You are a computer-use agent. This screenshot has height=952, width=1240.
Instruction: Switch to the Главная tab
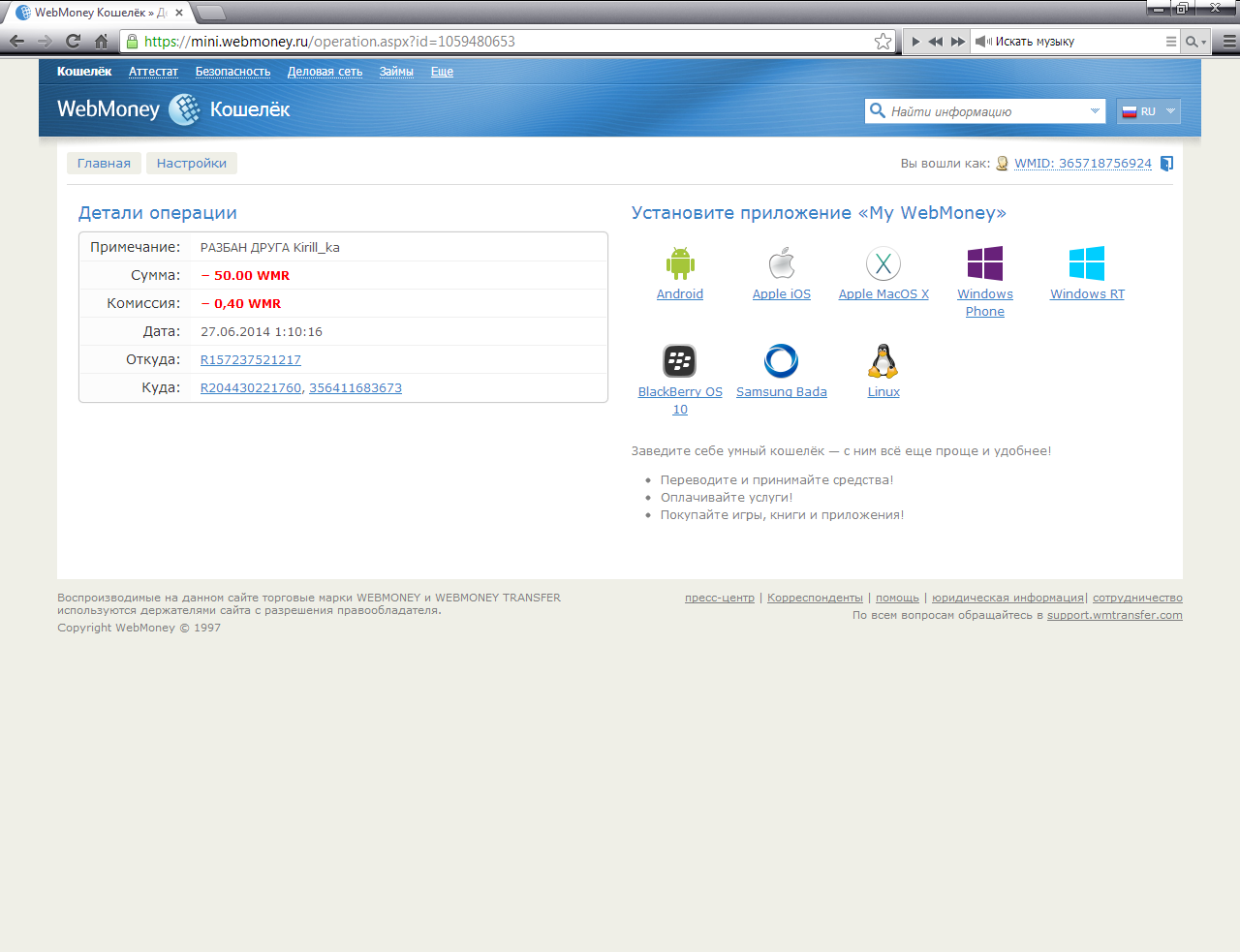tap(104, 163)
